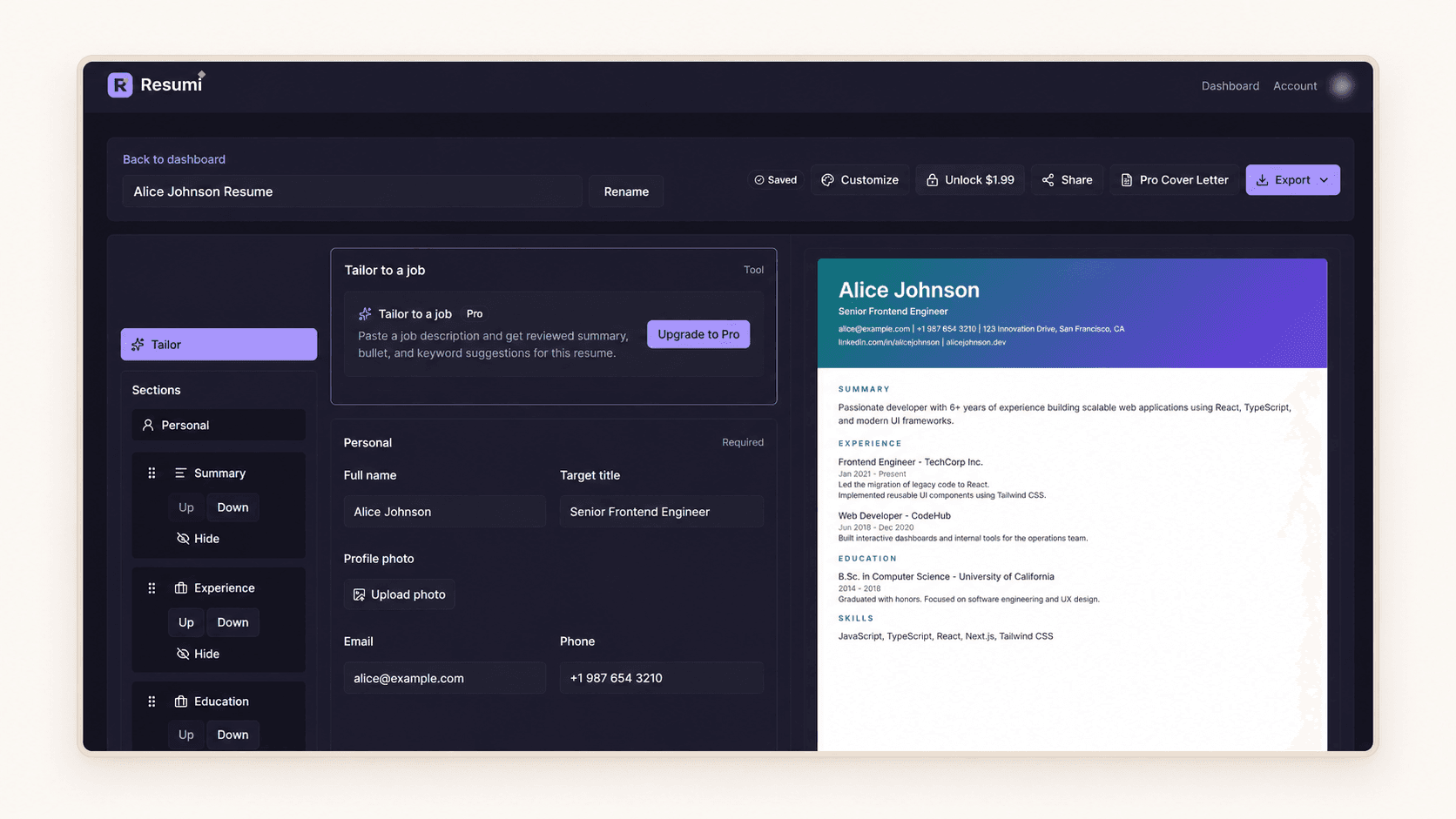Expand the Export dropdown chevron

tap(1324, 180)
